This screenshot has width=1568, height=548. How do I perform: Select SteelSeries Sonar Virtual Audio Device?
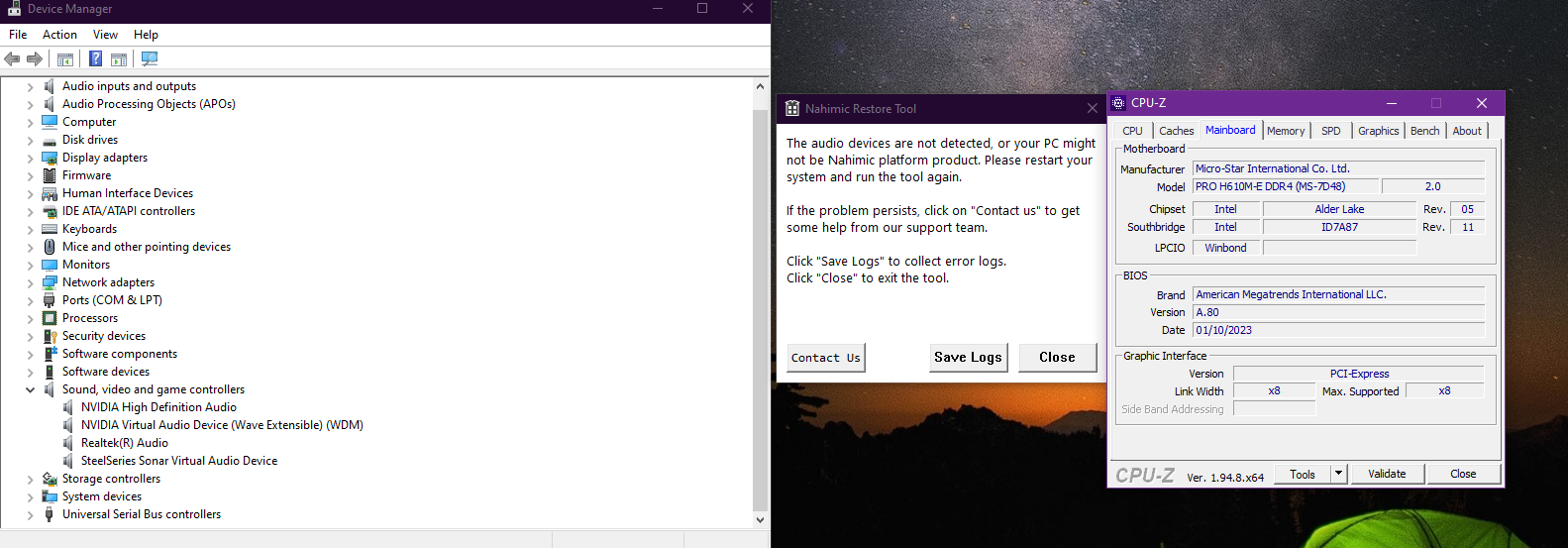[x=178, y=461]
